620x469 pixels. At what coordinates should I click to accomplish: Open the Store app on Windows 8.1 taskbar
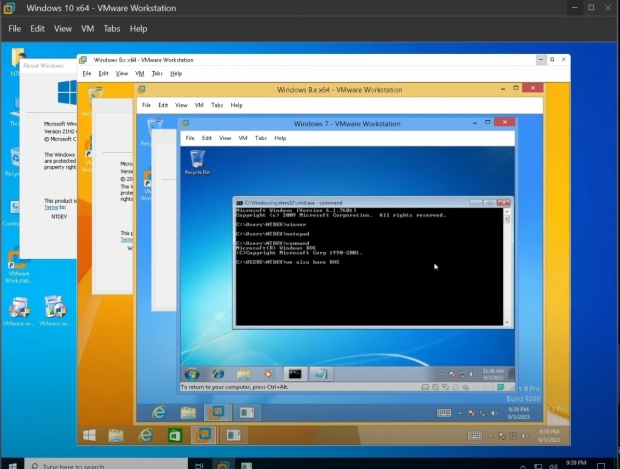pyautogui.click(x=175, y=435)
